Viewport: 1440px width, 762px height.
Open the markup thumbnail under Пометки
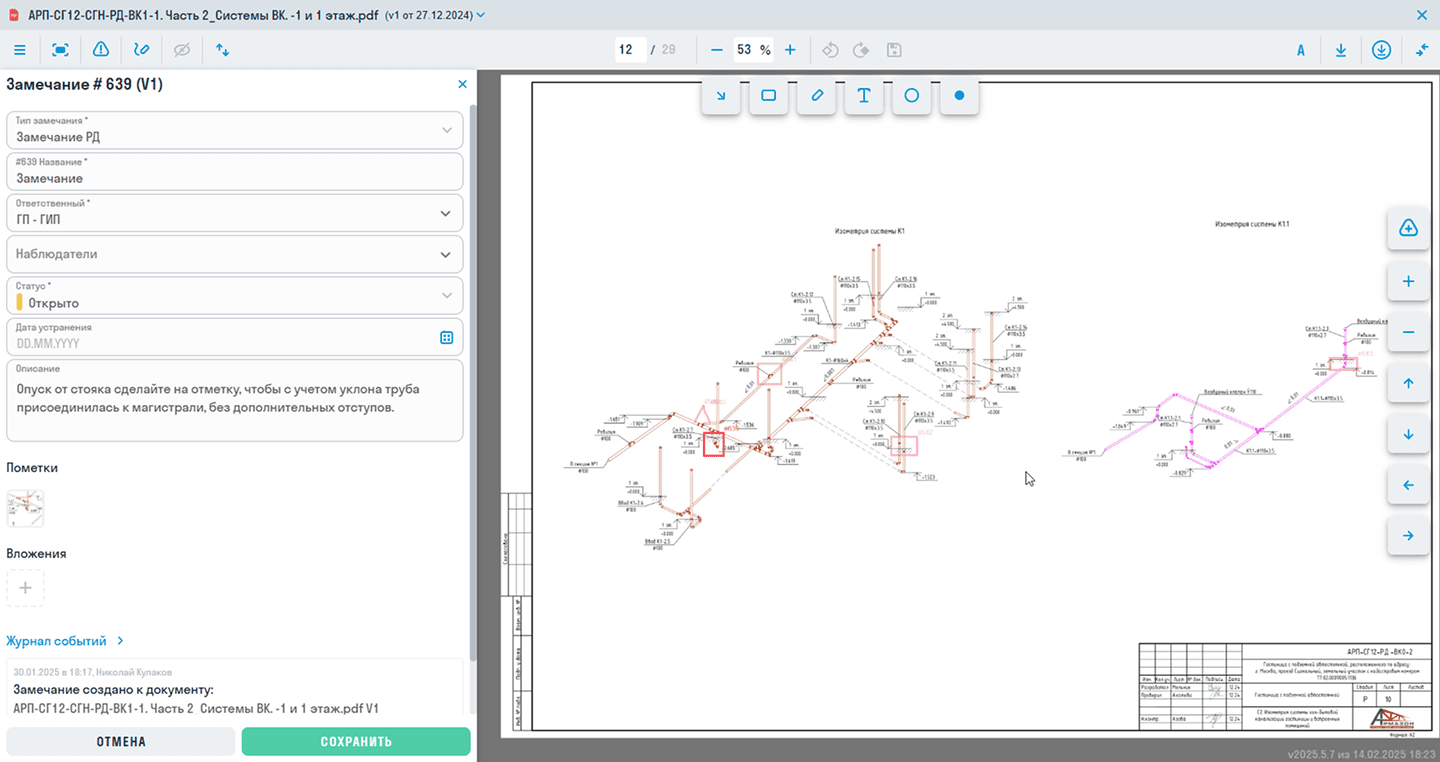pos(26,508)
